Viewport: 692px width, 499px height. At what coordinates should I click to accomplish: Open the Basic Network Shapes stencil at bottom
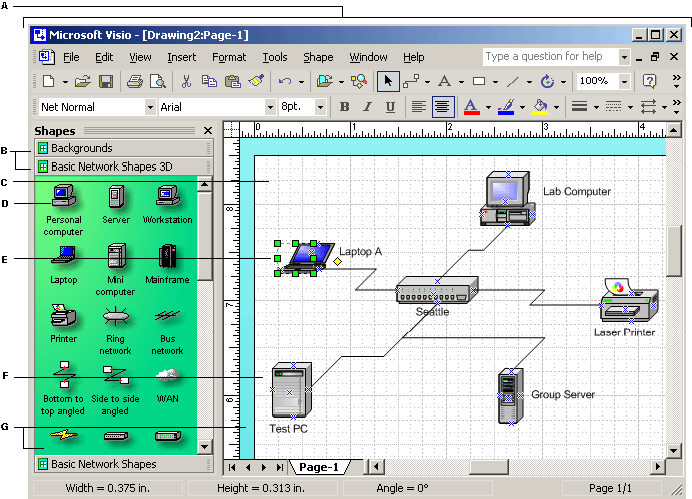pyautogui.click(x=124, y=464)
